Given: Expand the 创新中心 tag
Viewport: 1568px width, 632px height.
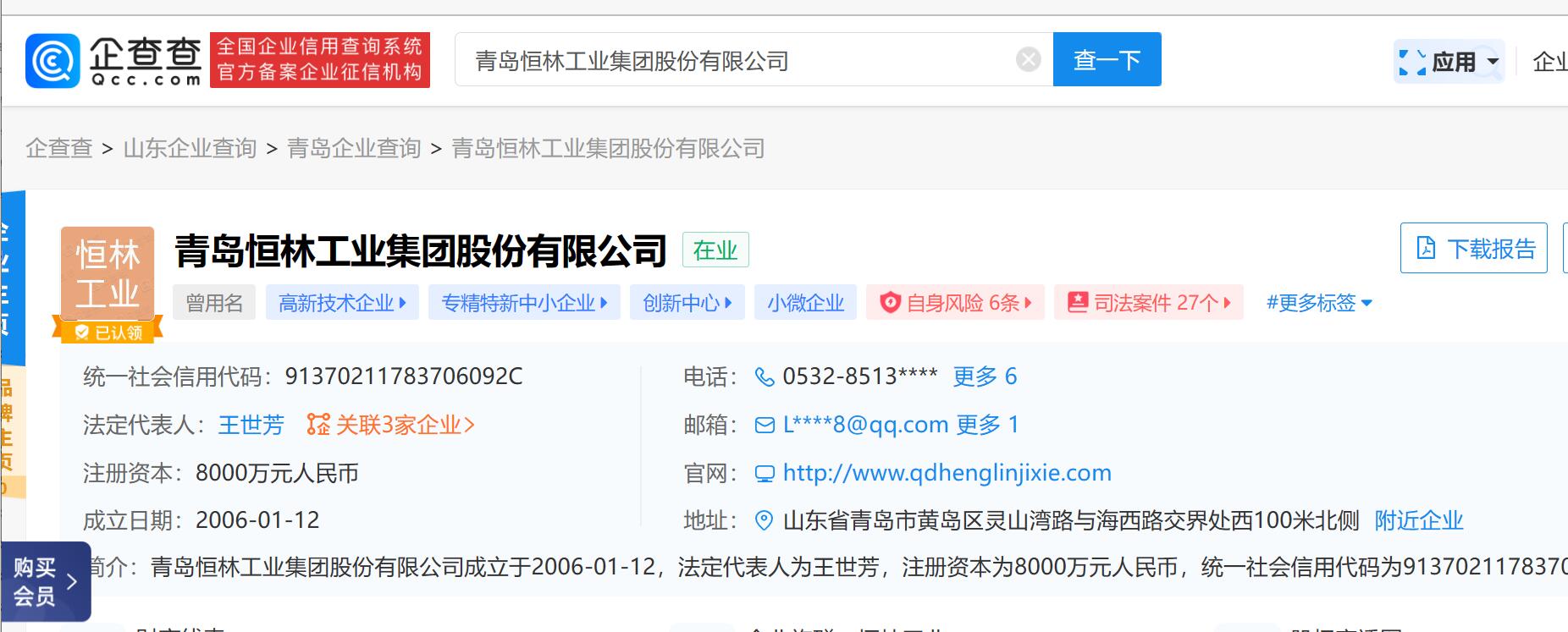Looking at the screenshot, I should [687, 303].
